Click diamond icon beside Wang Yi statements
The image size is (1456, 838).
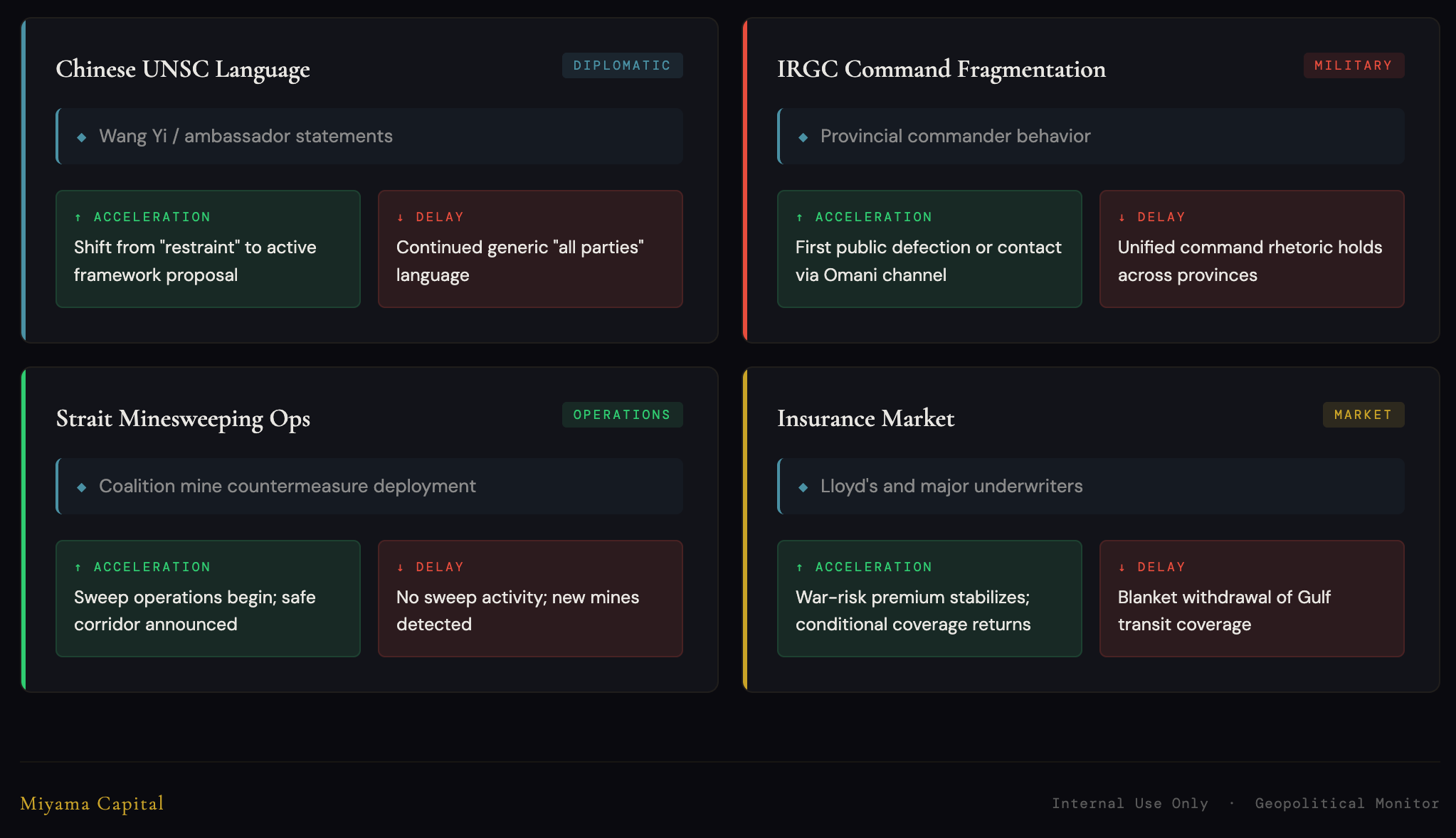[82, 137]
